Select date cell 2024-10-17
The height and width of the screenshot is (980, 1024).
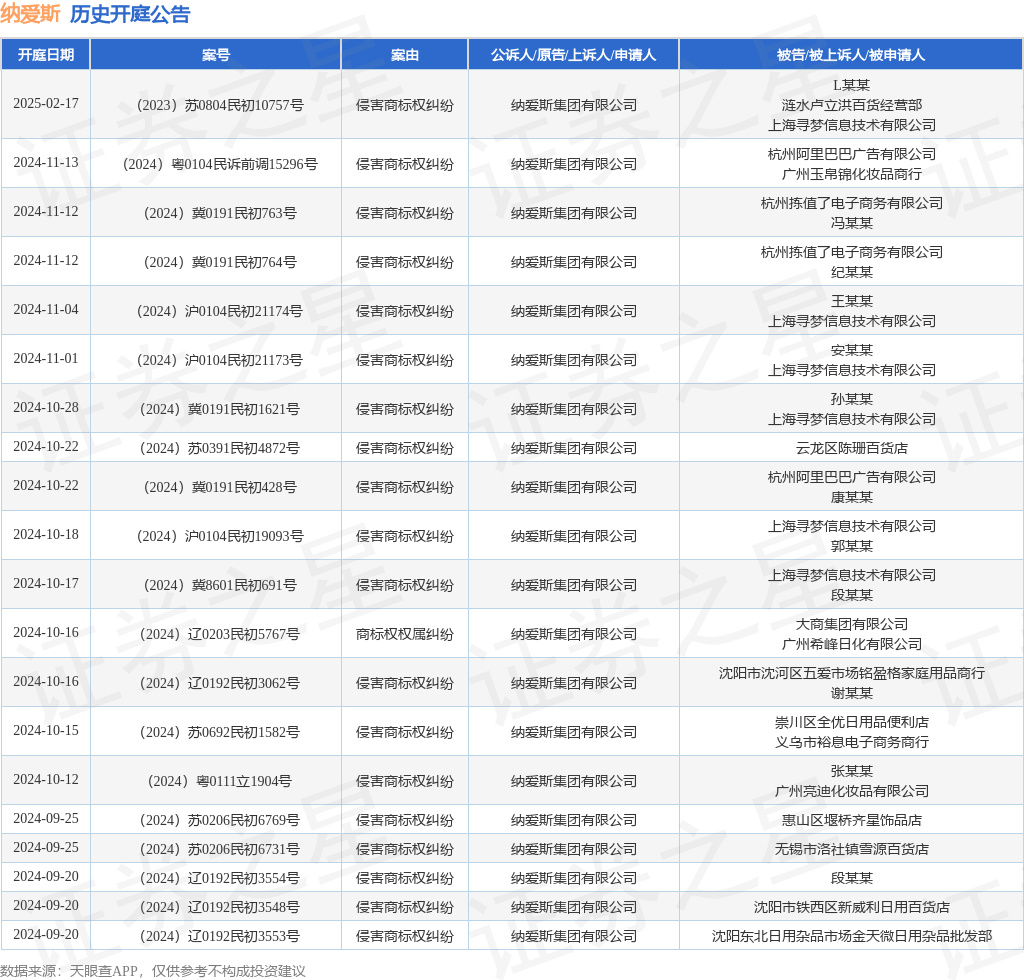[46, 584]
